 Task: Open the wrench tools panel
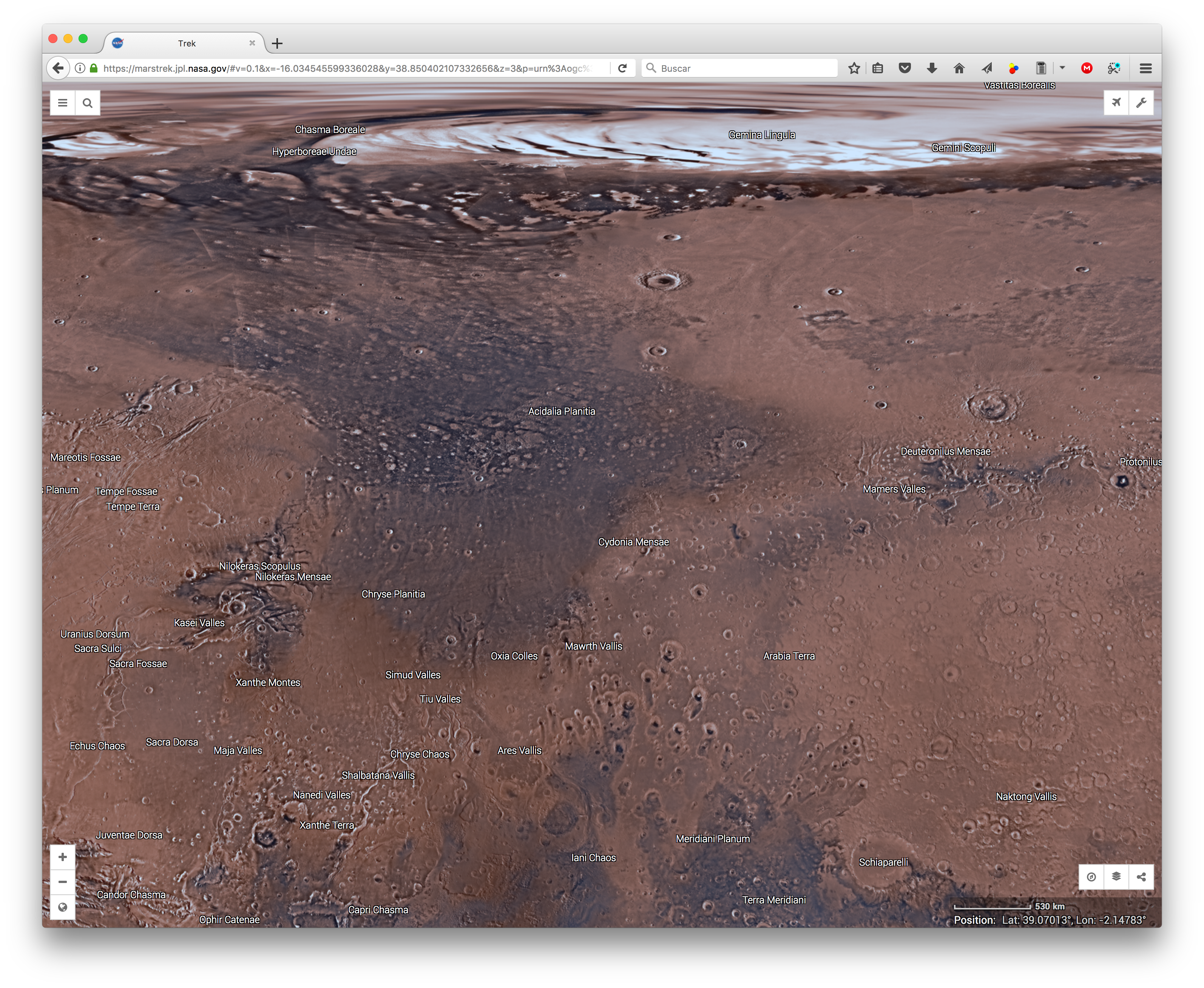[x=1141, y=102]
